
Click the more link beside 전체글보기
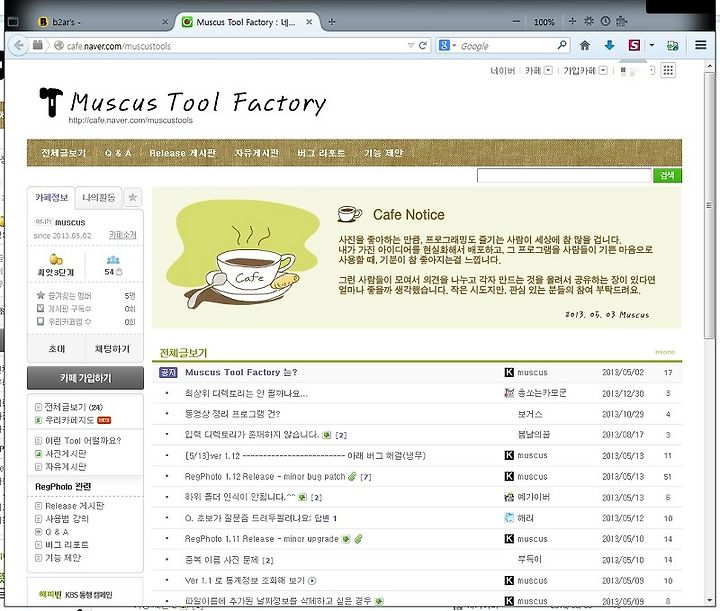pyautogui.click(x=665, y=352)
